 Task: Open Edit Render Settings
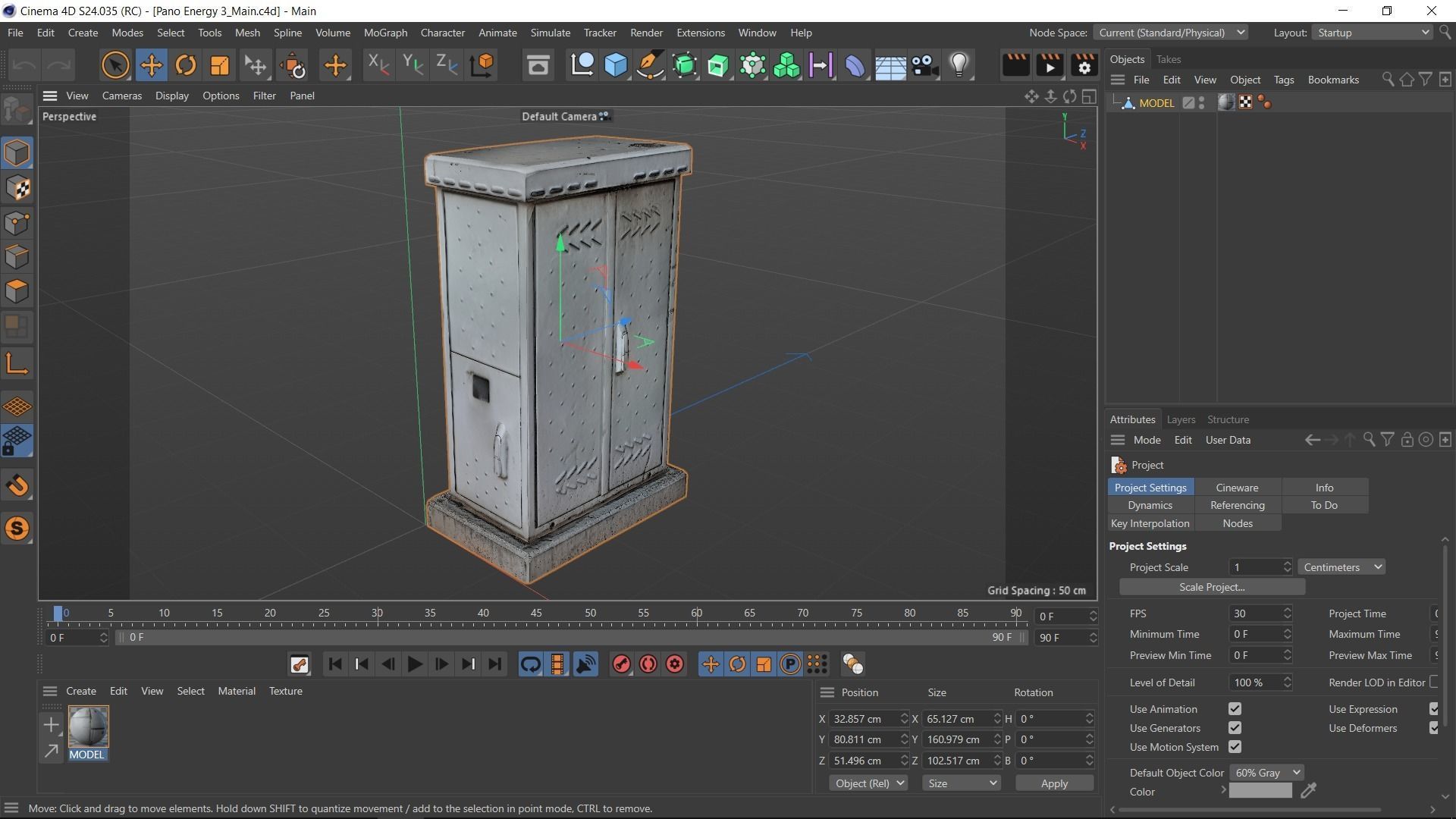[1084, 65]
